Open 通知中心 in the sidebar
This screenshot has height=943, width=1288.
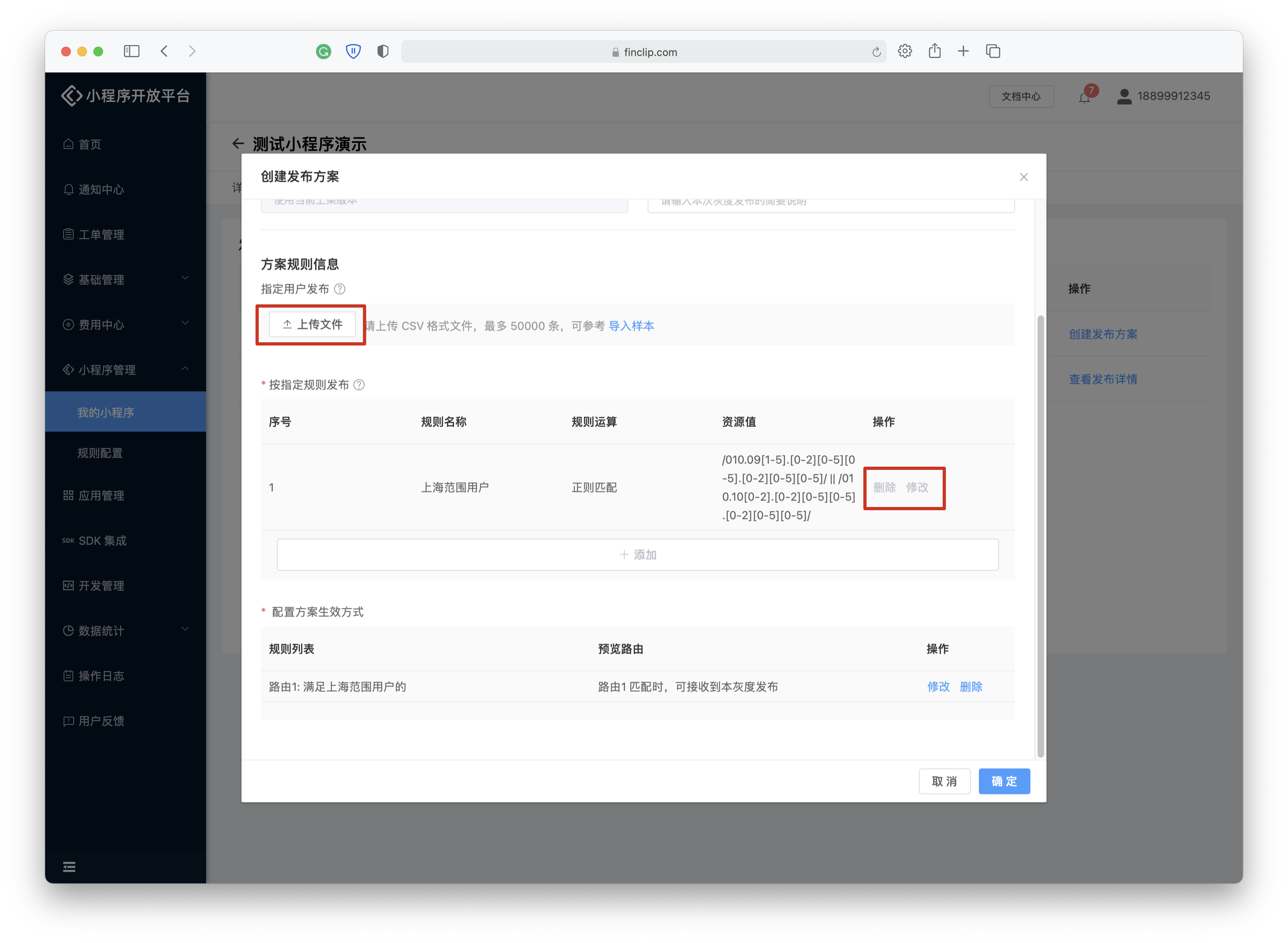[x=101, y=190]
